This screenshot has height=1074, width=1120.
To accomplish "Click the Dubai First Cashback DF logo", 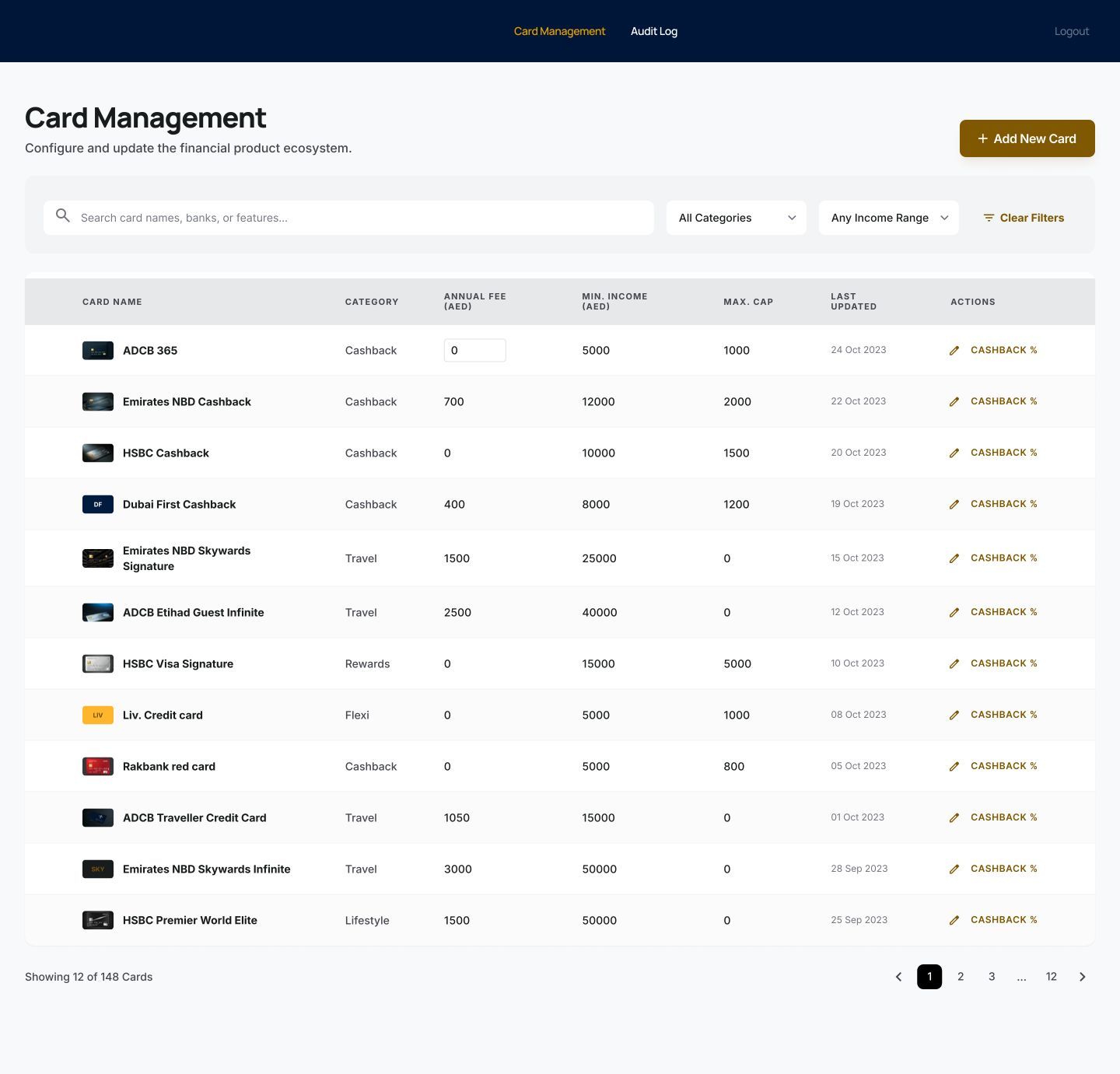I will coord(98,505).
